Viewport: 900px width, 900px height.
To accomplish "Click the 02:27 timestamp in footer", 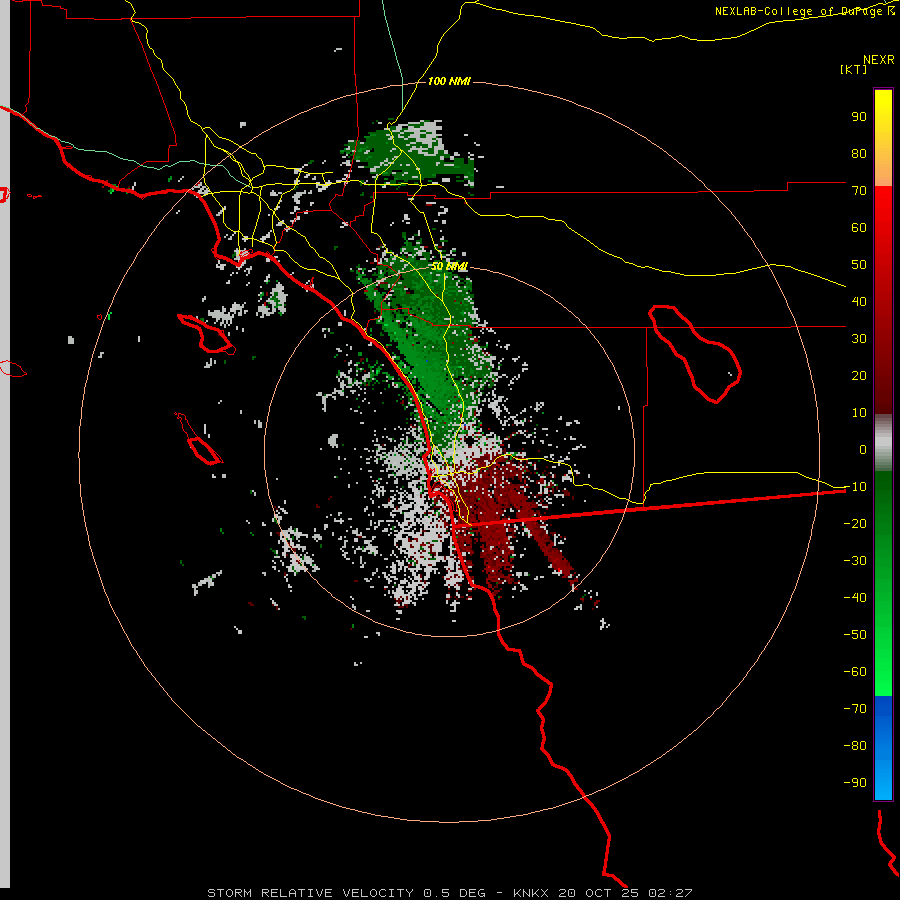I will point(670,893).
